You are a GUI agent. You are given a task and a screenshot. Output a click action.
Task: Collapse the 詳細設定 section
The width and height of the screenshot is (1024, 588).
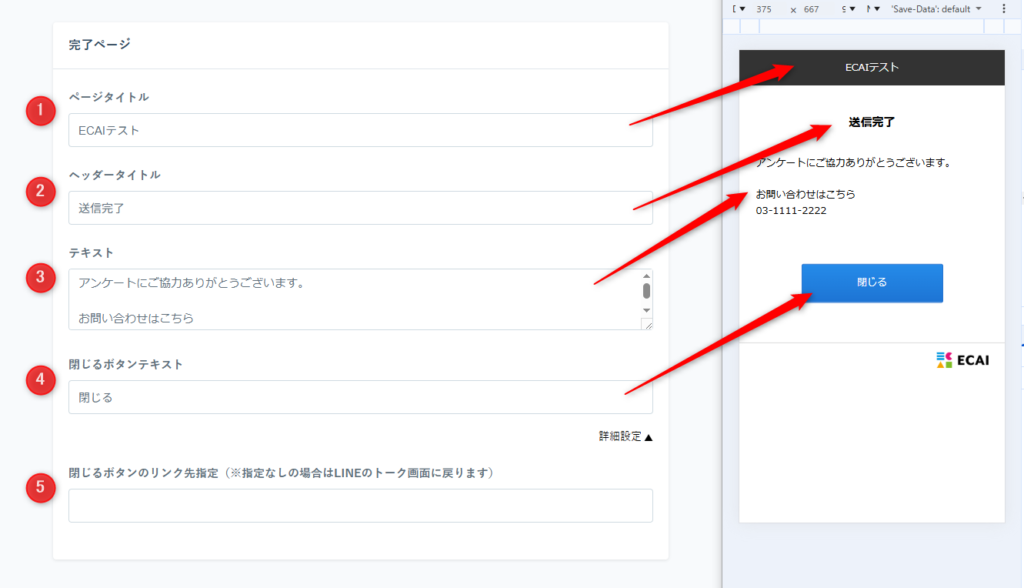point(625,436)
